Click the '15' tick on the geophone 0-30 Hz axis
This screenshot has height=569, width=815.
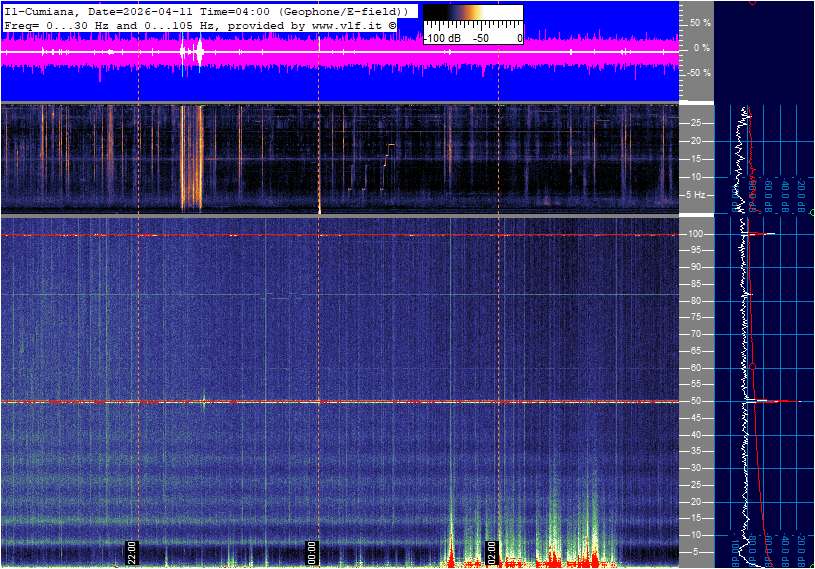pos(696,159)
